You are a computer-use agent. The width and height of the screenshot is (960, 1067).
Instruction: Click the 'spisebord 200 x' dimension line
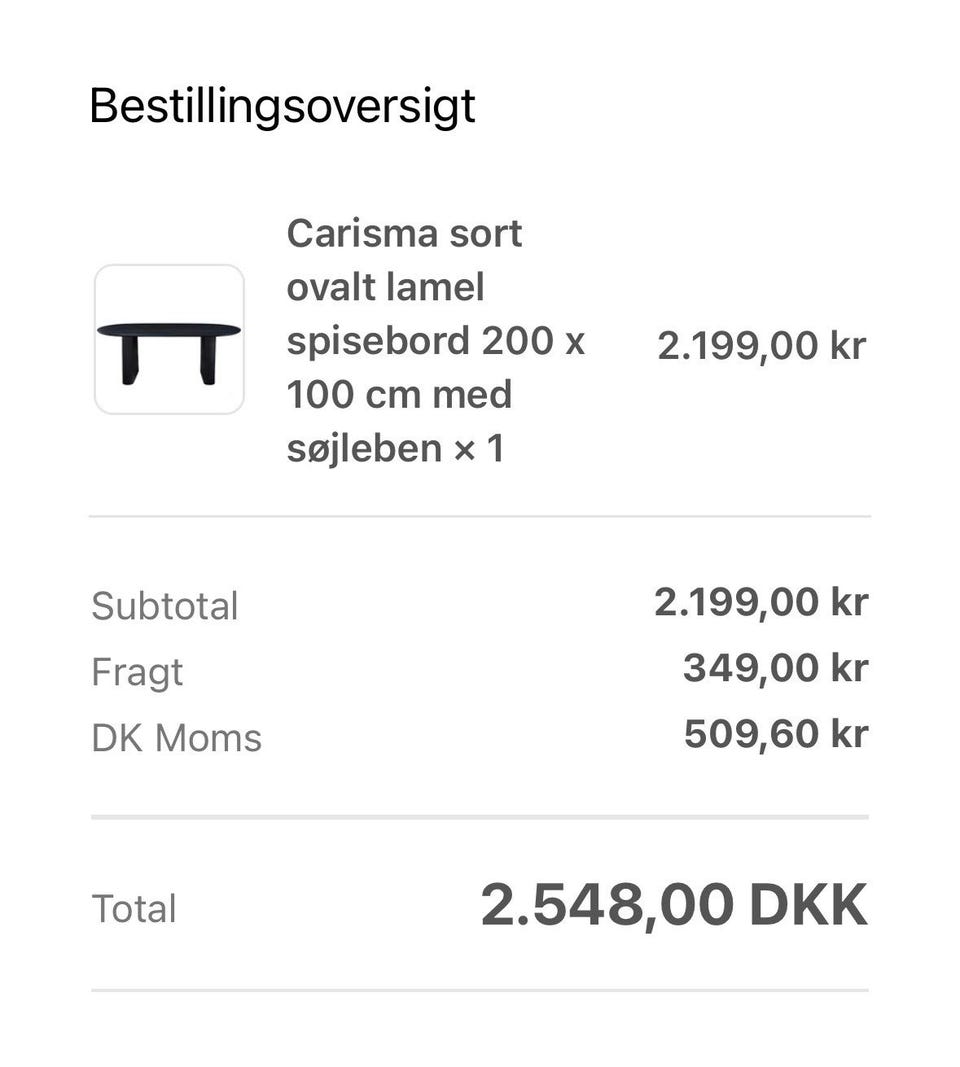tap(435, 341)
